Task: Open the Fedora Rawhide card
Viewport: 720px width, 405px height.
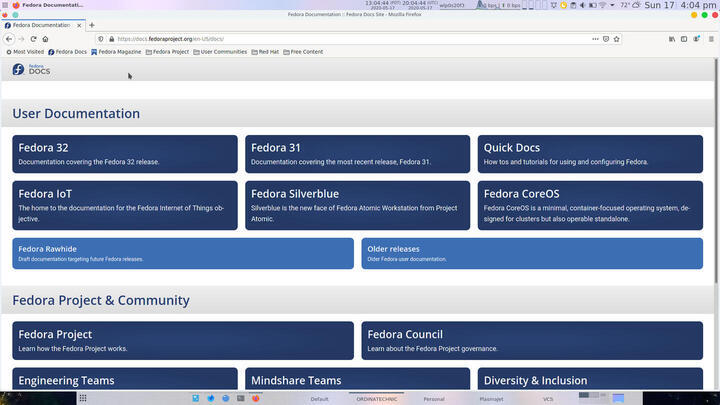Action: 183,253
